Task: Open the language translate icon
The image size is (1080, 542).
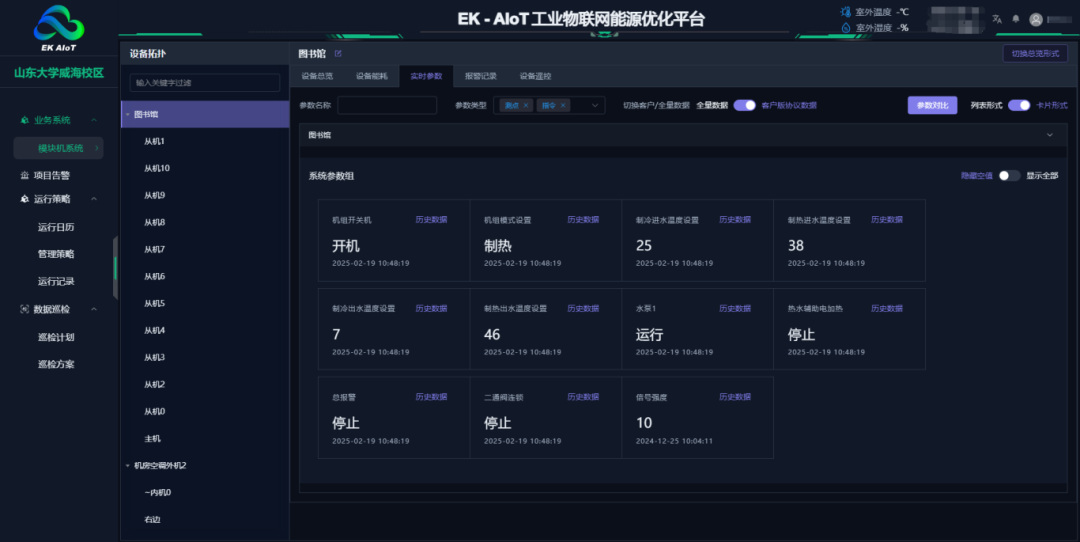Action: (997, 19)
